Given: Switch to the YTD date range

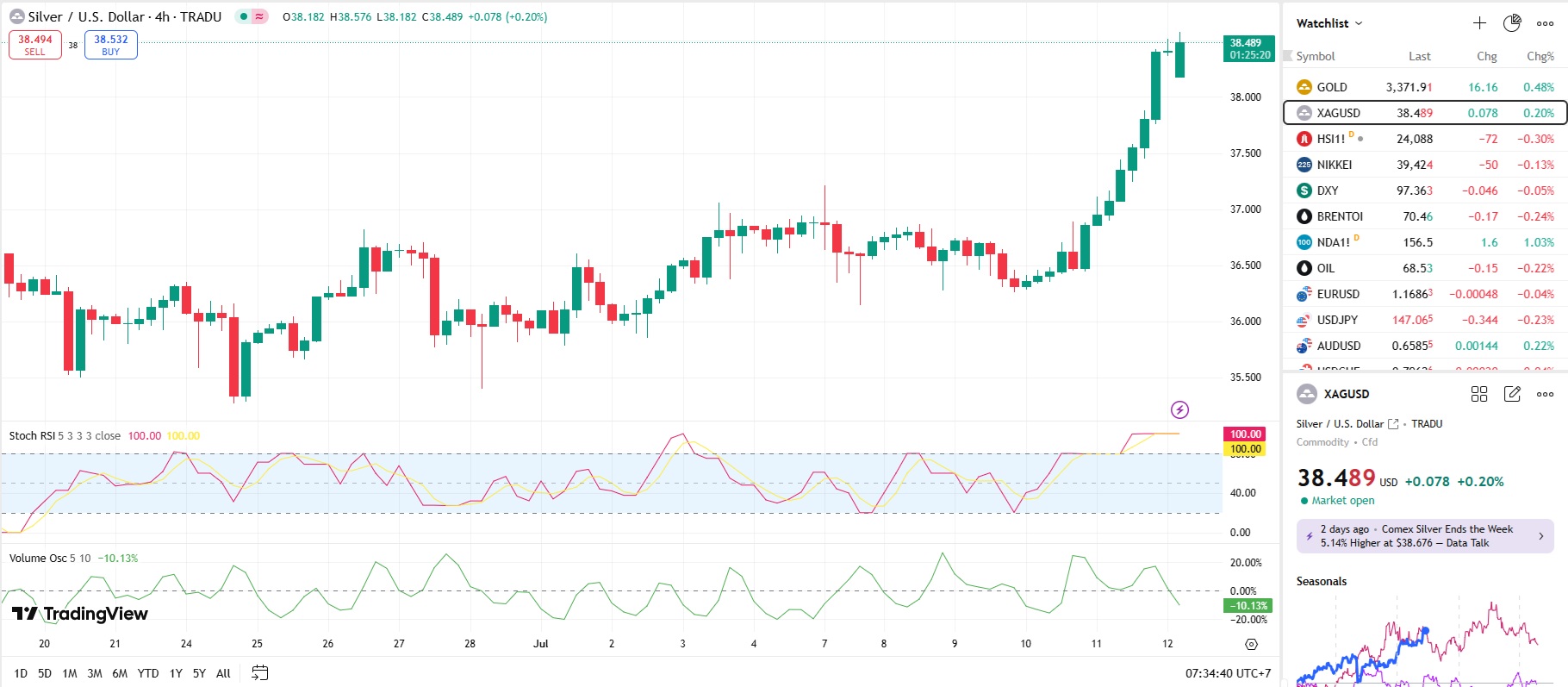Looking at the screenshot, I should pos(148,673).
